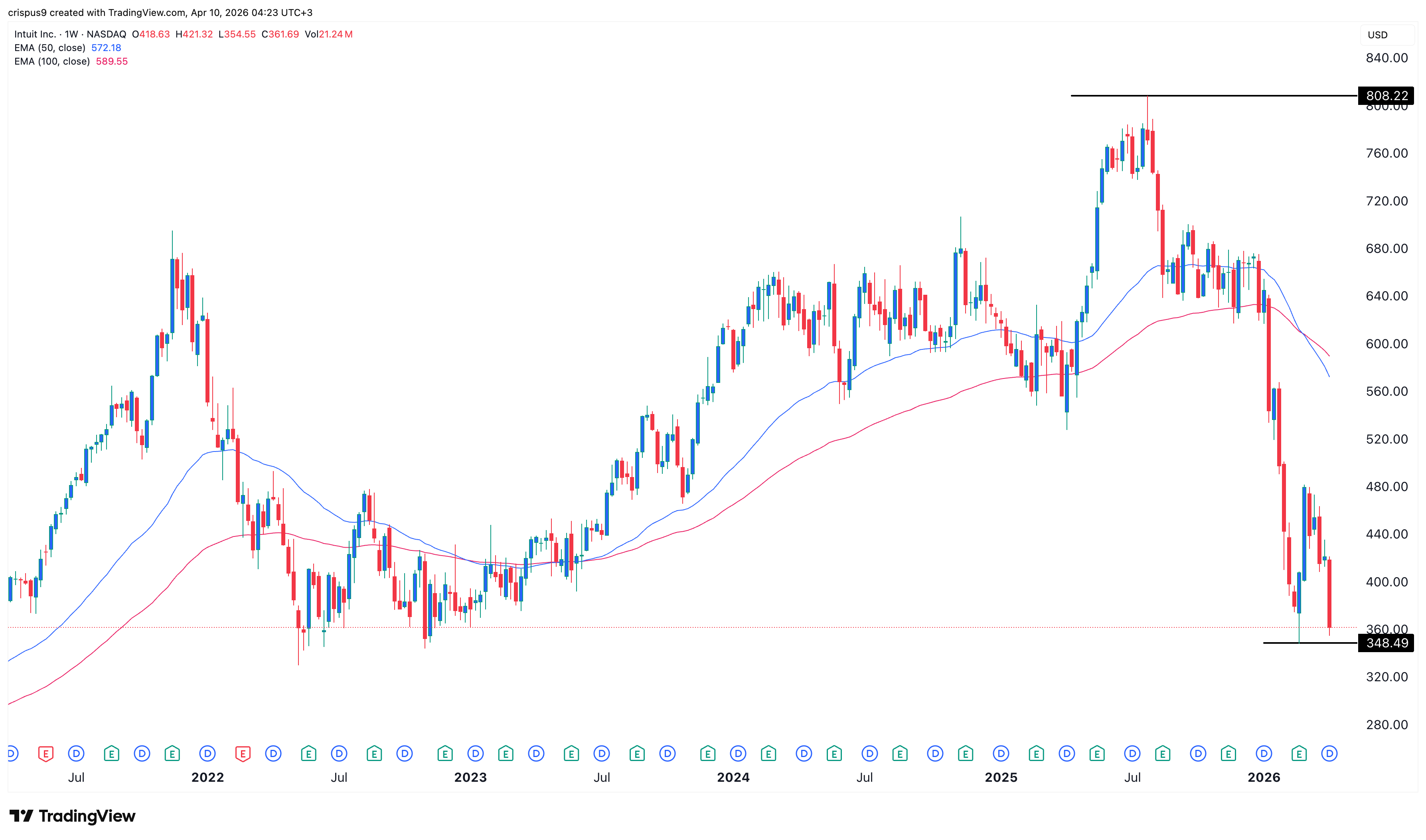Click the TradingView logo at bottom left
The height and width of the screenshot is (840, 1426).
click(x=73, y=816)
